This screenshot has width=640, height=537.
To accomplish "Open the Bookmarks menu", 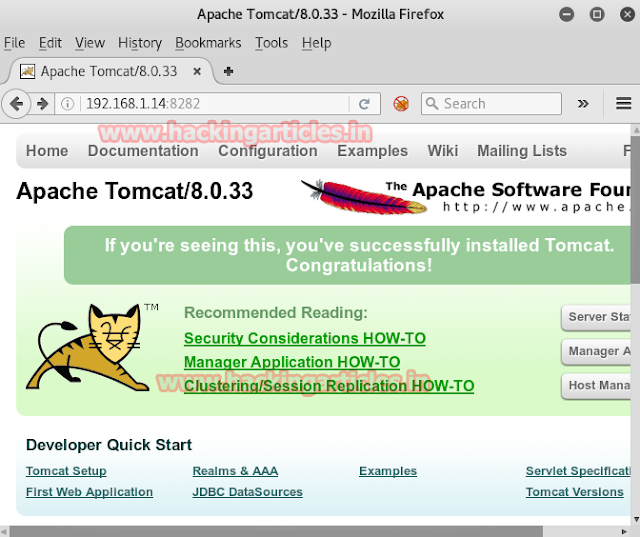I will [x=208, y=43].
